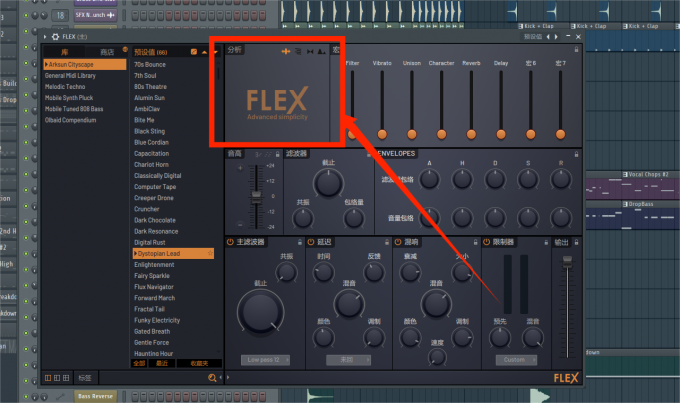Open the Low pass 12 filter type dropdown
The height and width of the screenshot is (403, 680).
coord(265,360)
